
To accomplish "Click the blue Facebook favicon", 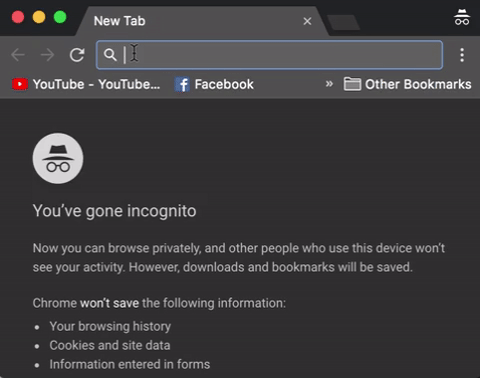I will [x=182, y=85].
